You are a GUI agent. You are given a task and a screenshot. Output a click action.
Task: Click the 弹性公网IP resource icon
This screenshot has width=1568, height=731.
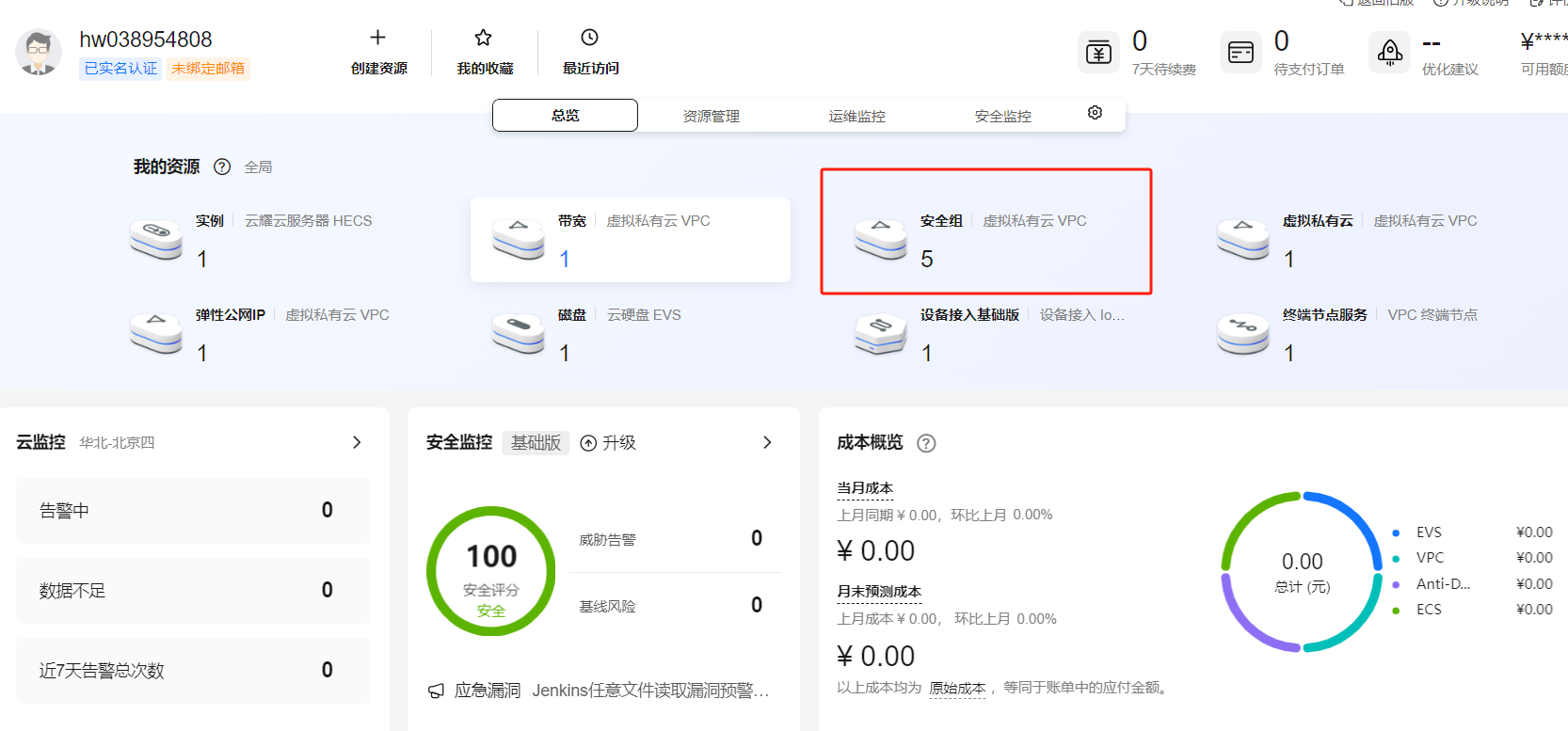pyautogui.click(x=156, y=334)
